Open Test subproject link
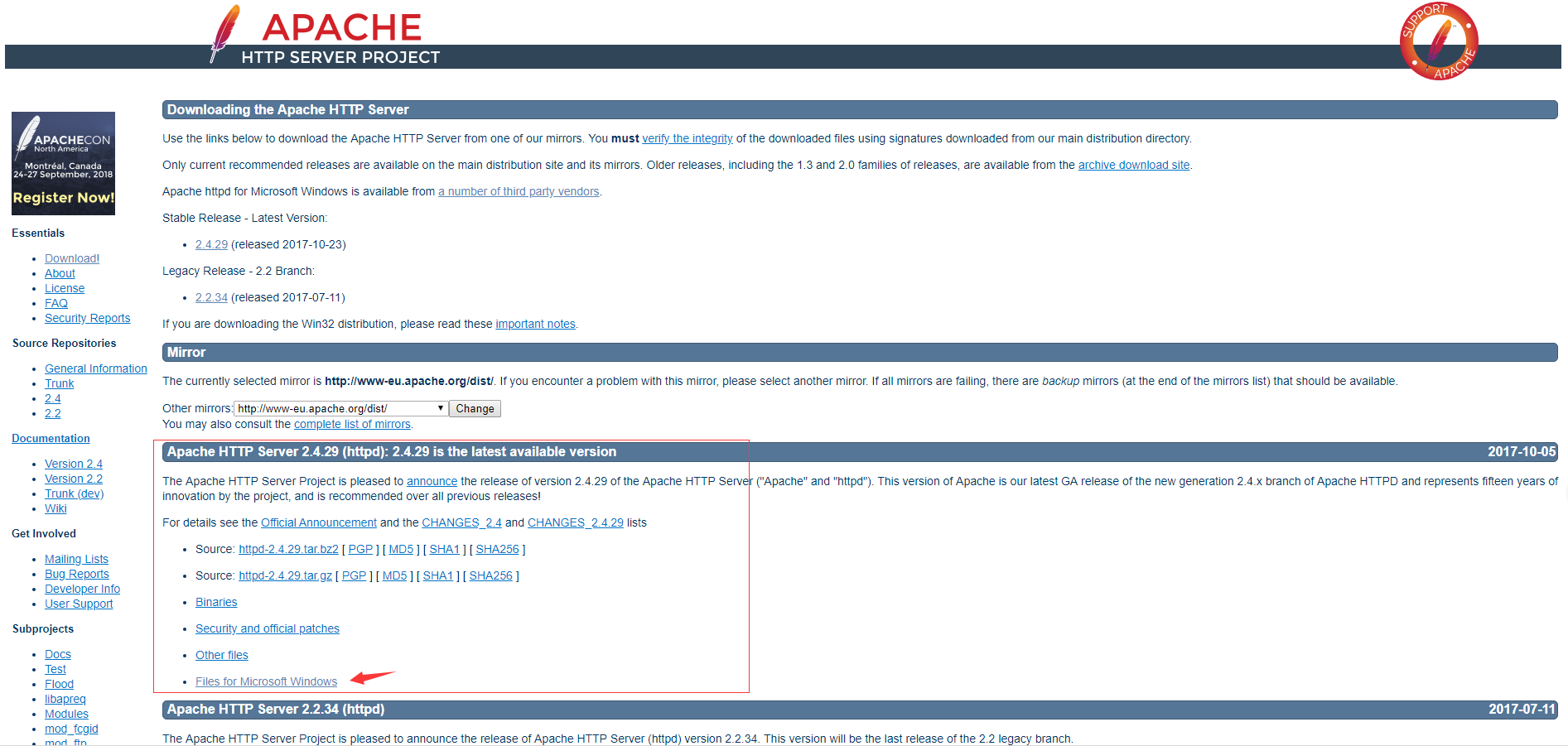 pyautogui.click(x=55, y=669)
